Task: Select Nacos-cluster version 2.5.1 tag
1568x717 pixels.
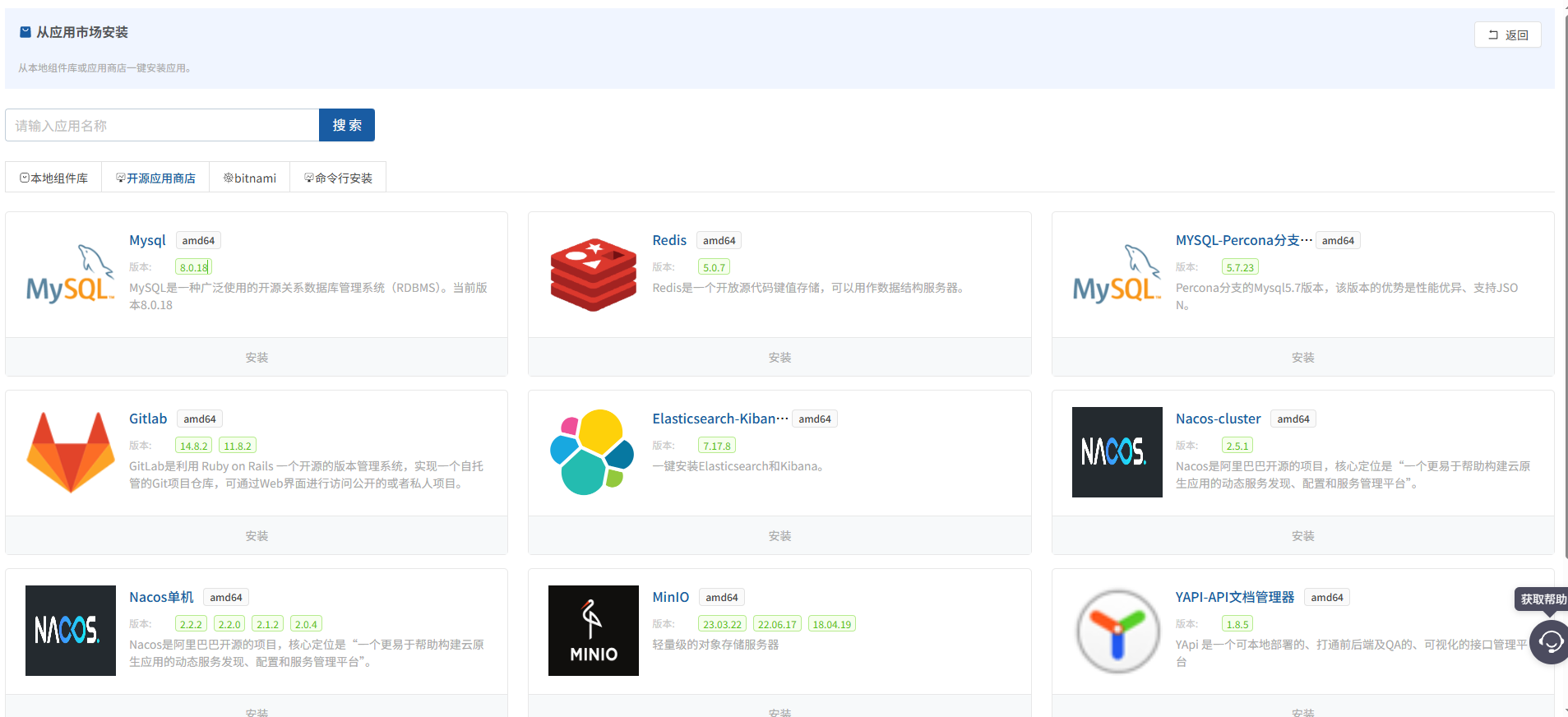Action: tap(1237, 446)
